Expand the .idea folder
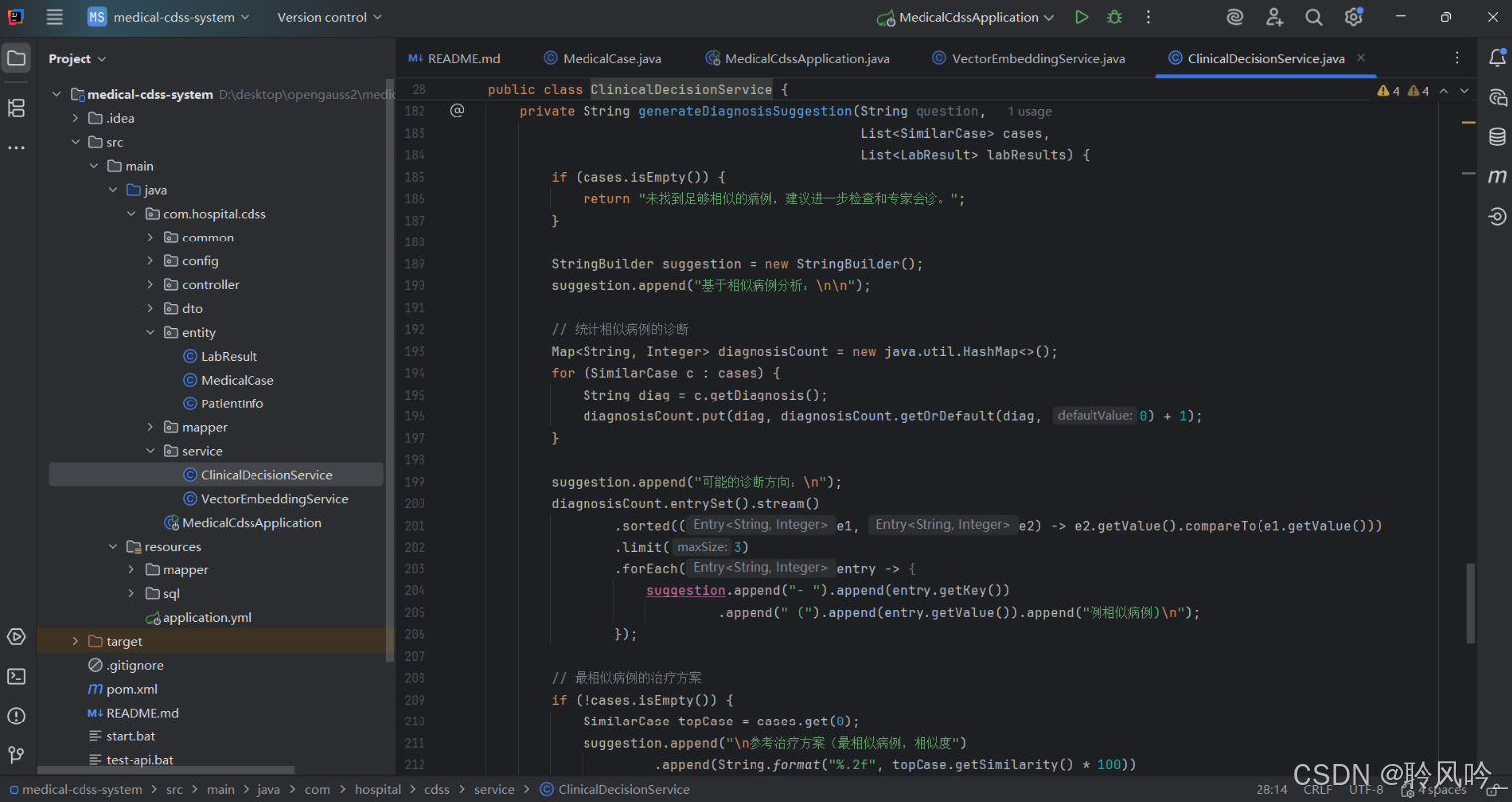 pos(75,118)
